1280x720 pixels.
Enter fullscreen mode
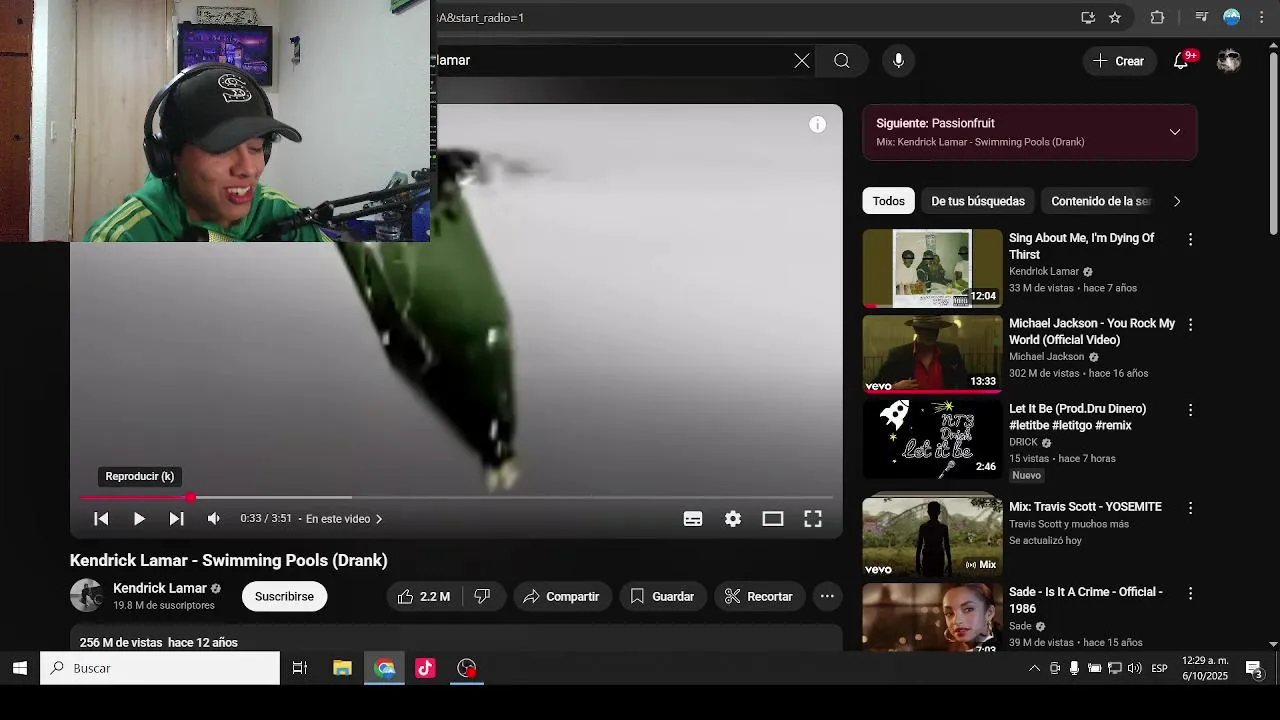coord(813,519)
